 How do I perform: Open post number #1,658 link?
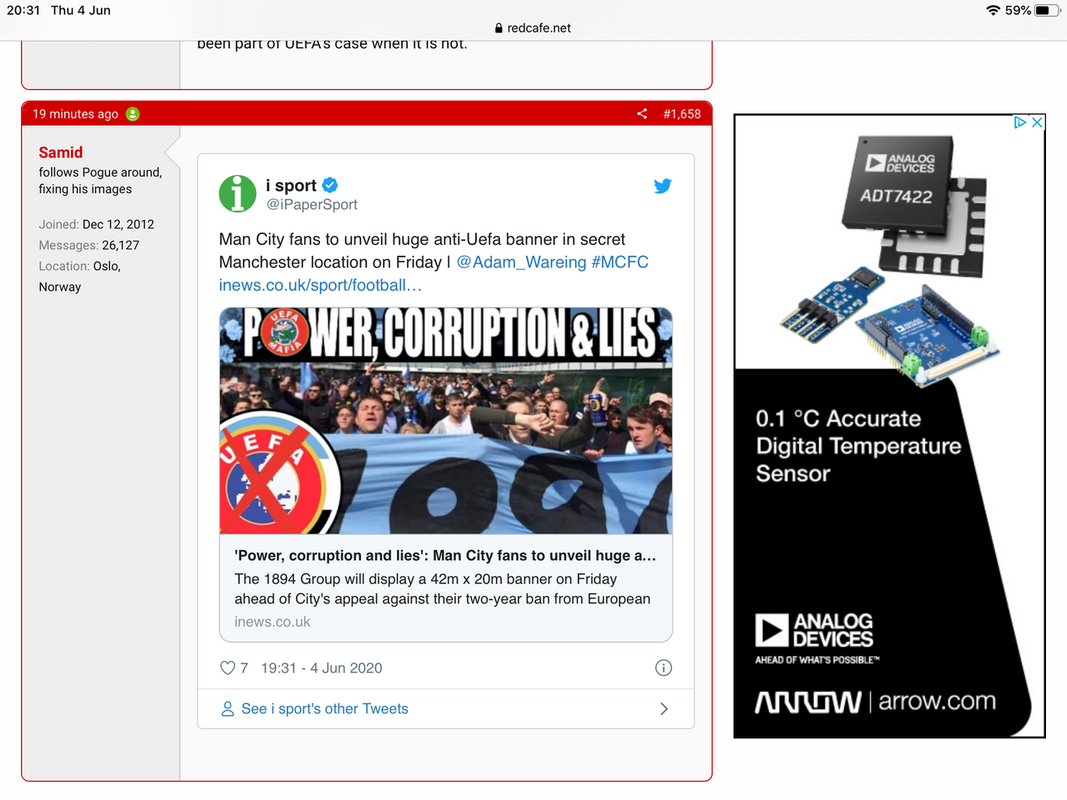coord(682,114)
